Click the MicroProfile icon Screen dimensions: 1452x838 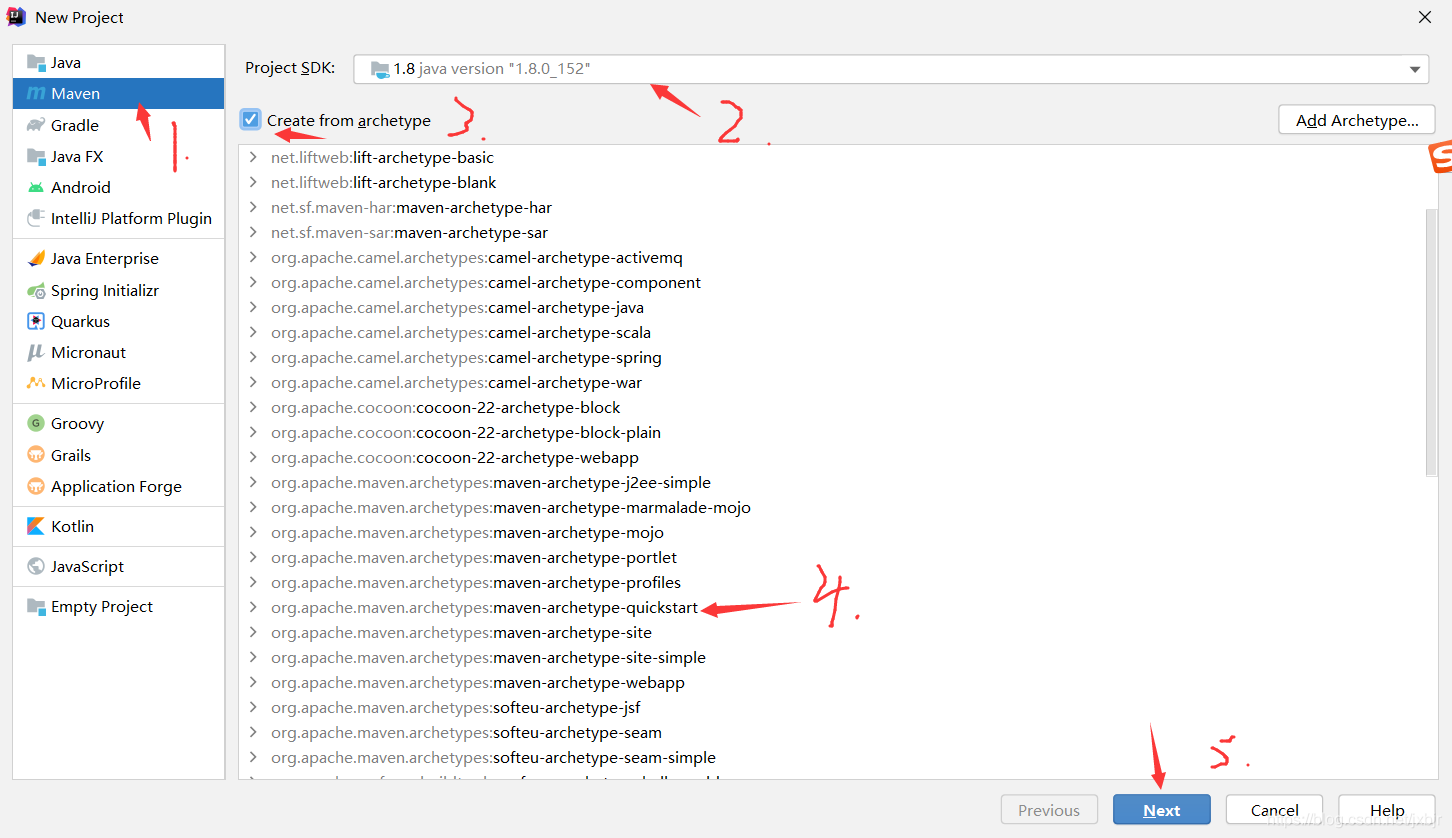pyautogui.click(x=36, y=383)
